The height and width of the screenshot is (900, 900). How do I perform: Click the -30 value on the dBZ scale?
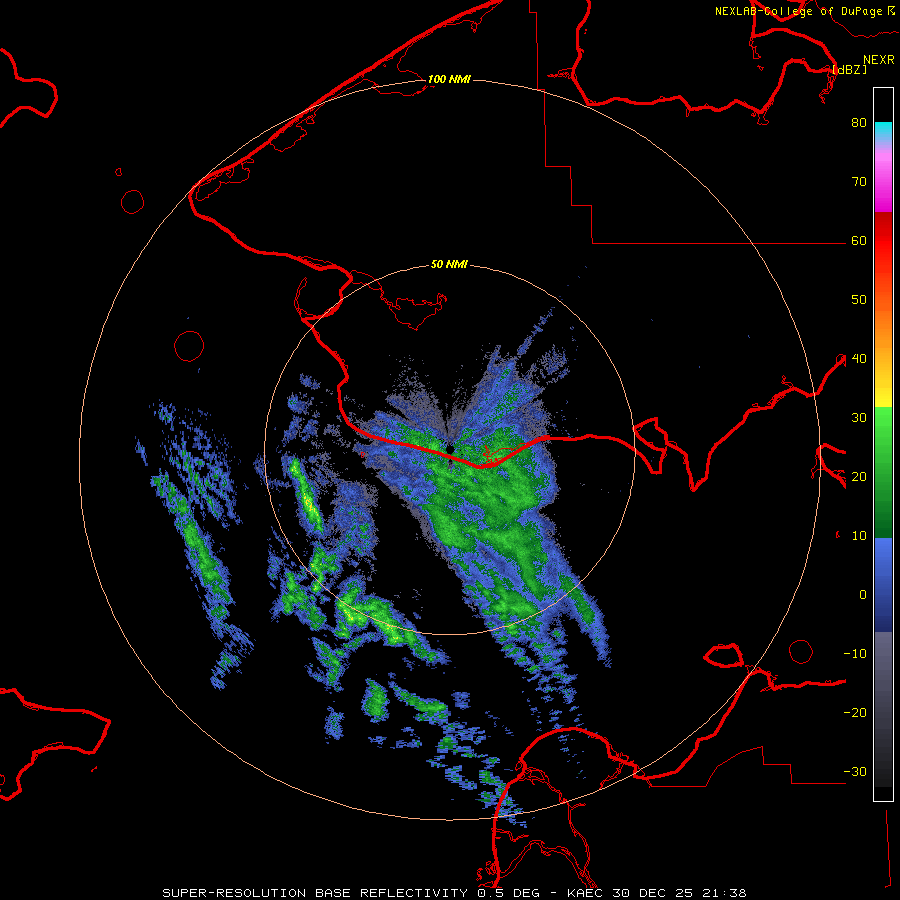(855, 771)
